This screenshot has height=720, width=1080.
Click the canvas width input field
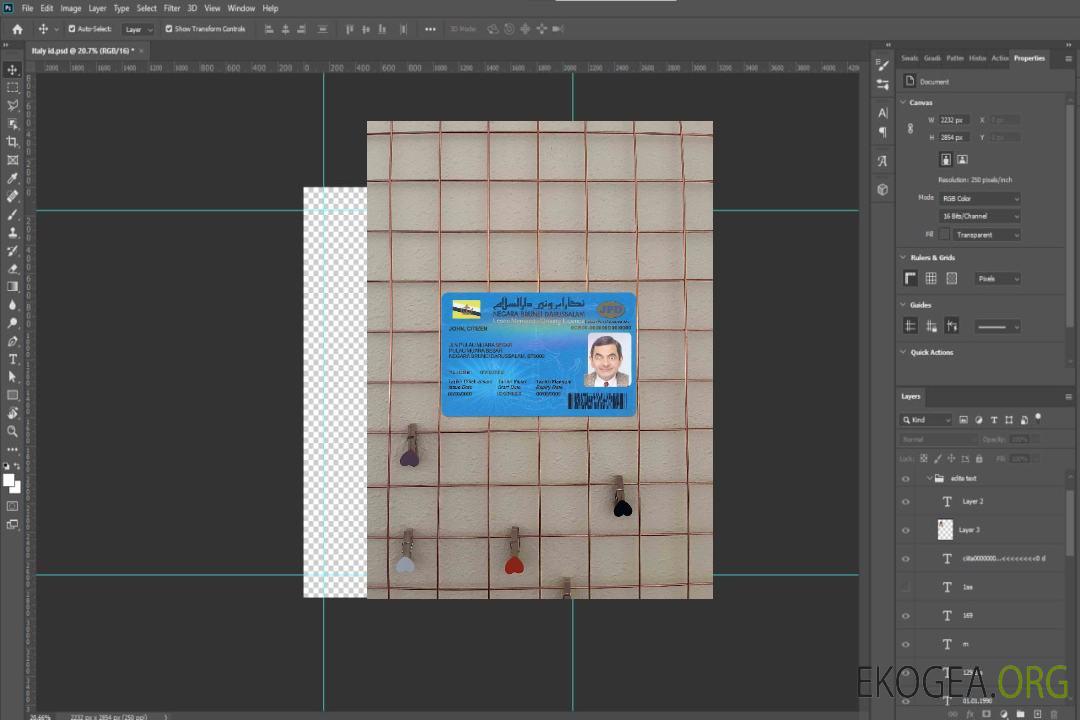953,120
